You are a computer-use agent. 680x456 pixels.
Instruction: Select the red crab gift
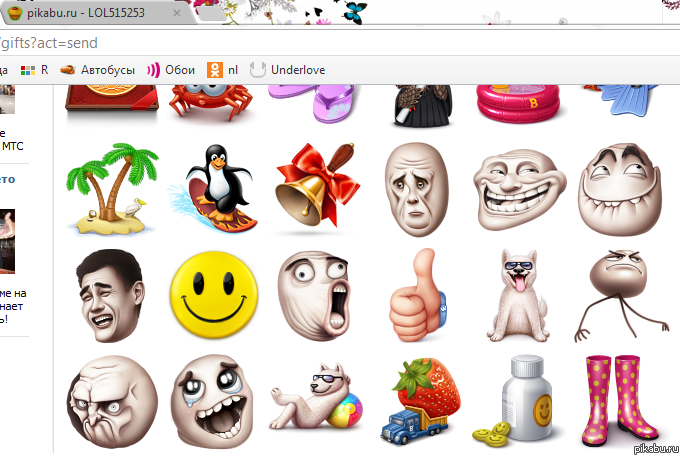click(210, 100)
